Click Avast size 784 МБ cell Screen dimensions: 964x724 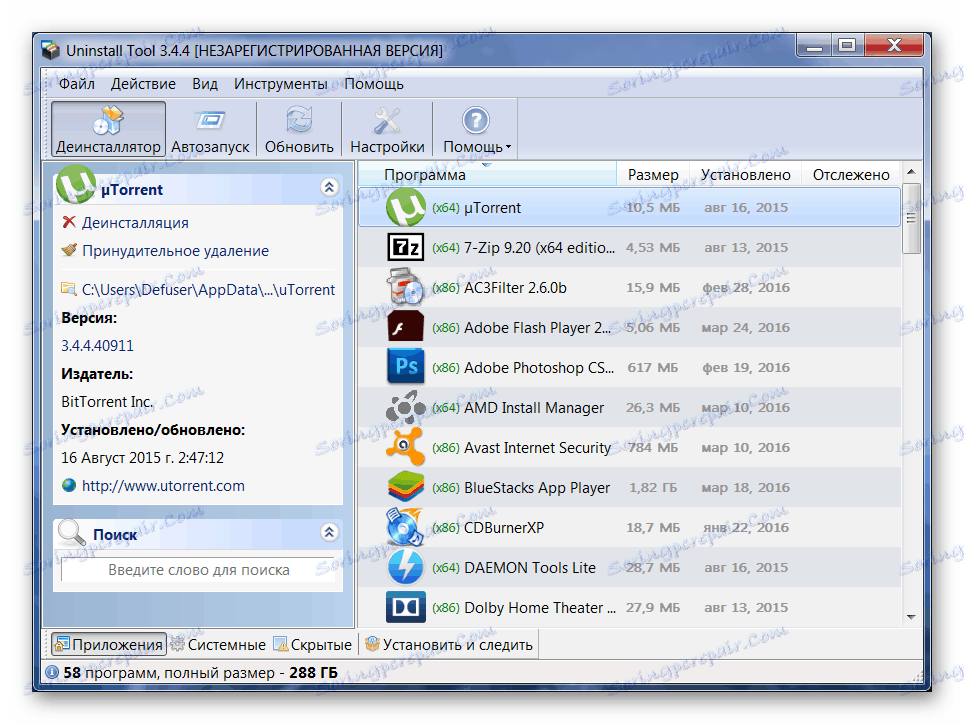tap(653, 447)
